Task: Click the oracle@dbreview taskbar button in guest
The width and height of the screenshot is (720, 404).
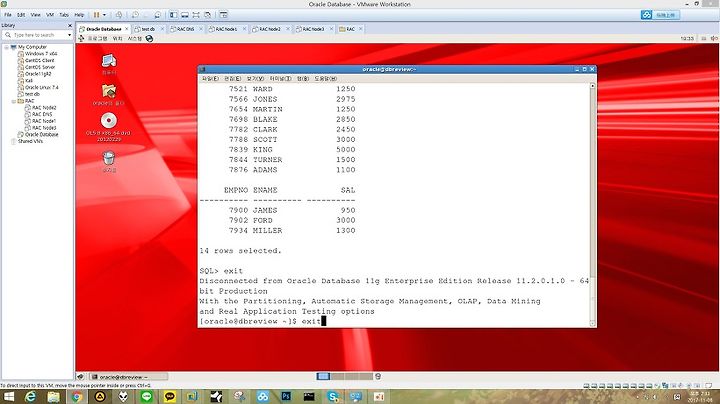Action: [x=129, y=377]
